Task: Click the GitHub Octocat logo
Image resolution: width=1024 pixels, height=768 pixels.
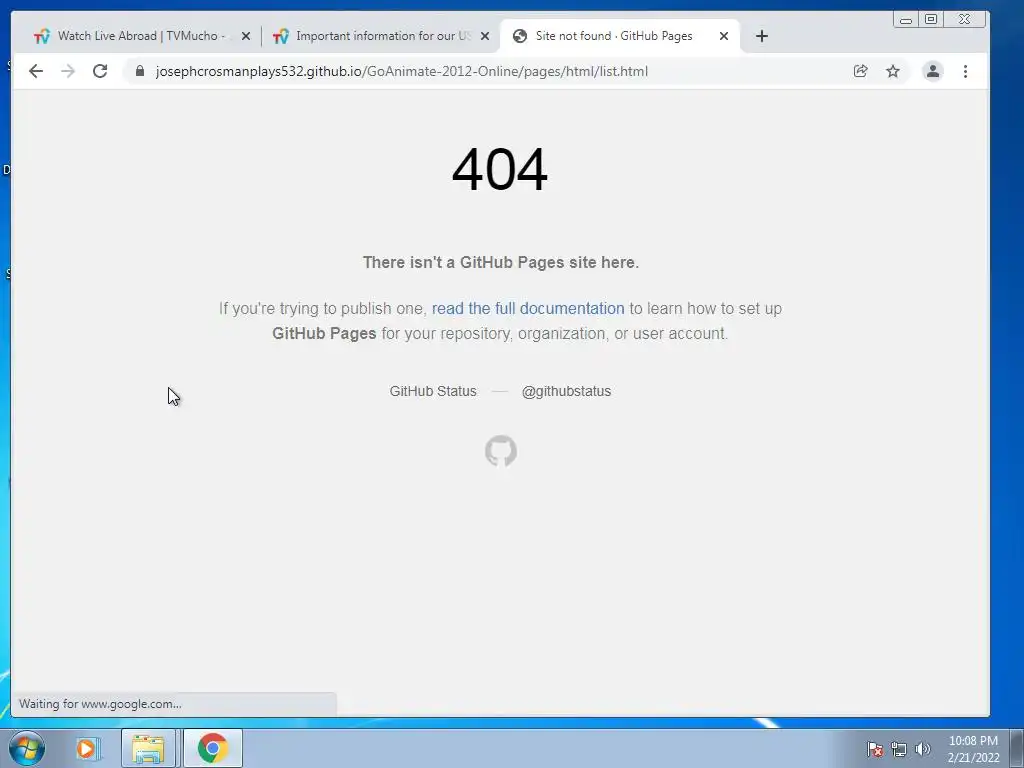Action: (501, 451)
